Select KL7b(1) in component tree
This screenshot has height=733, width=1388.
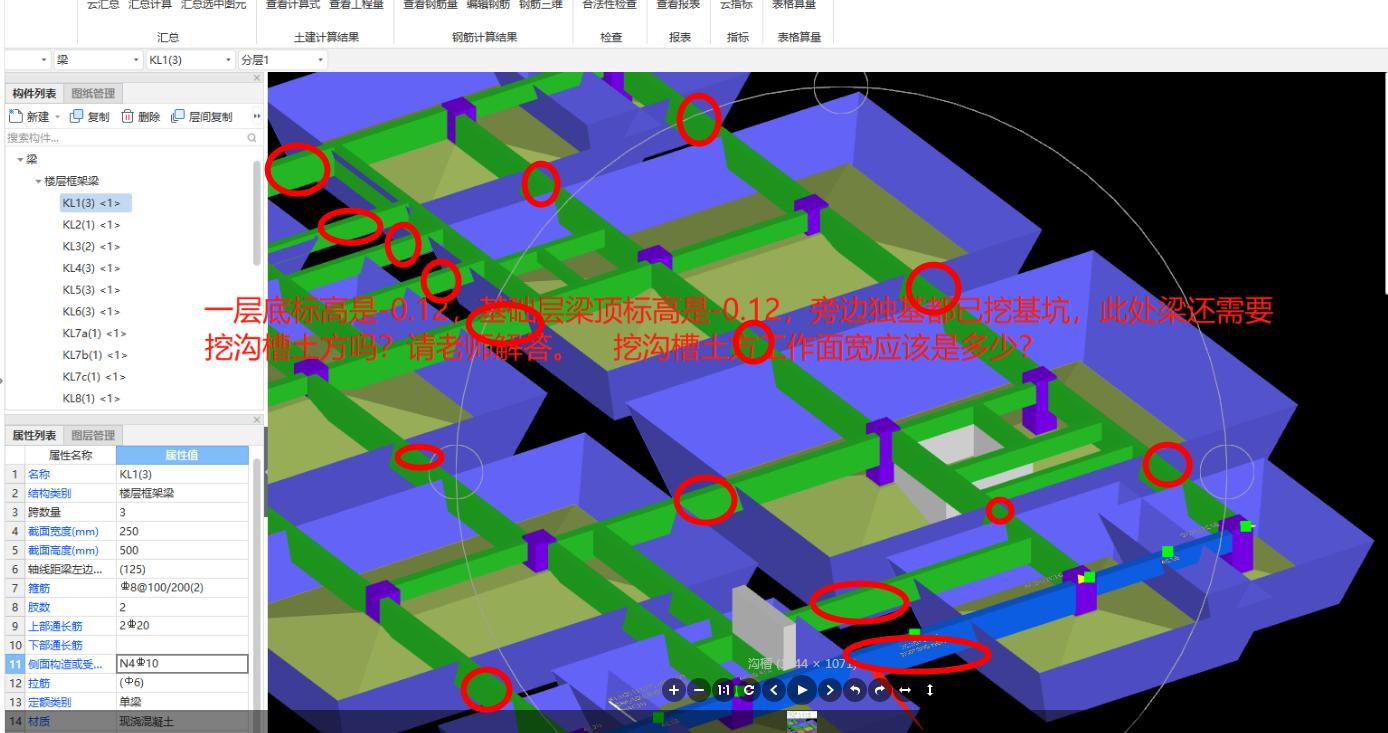(95, 355)
